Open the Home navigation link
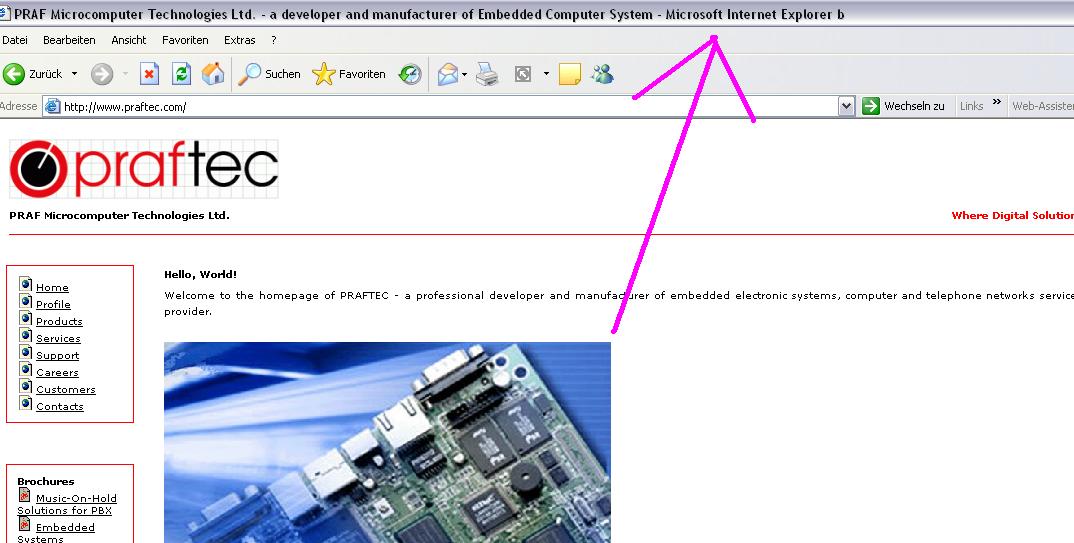 pyautogui.click(x=52, y=288)
